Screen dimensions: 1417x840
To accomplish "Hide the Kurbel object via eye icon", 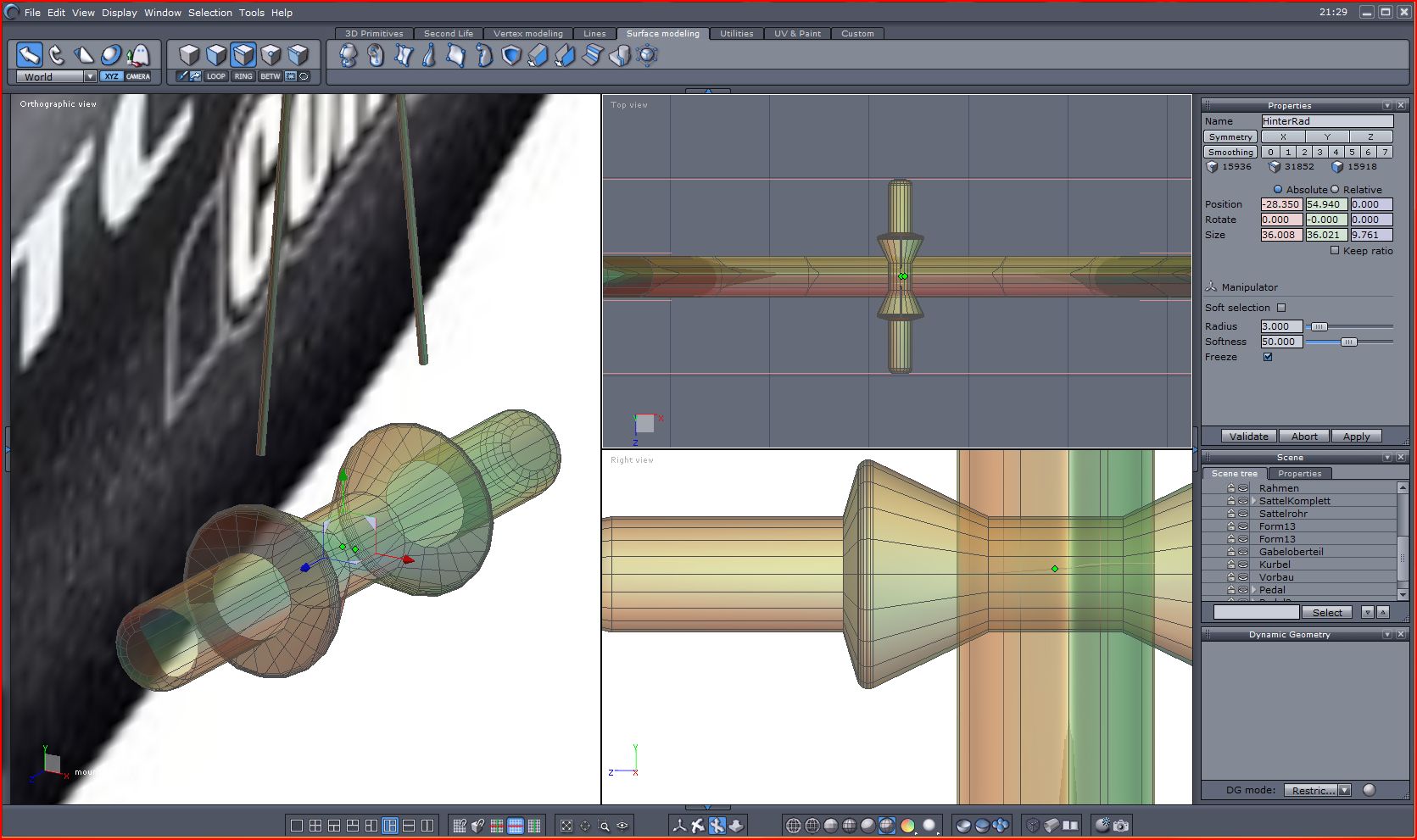I will pos(1243,565).
